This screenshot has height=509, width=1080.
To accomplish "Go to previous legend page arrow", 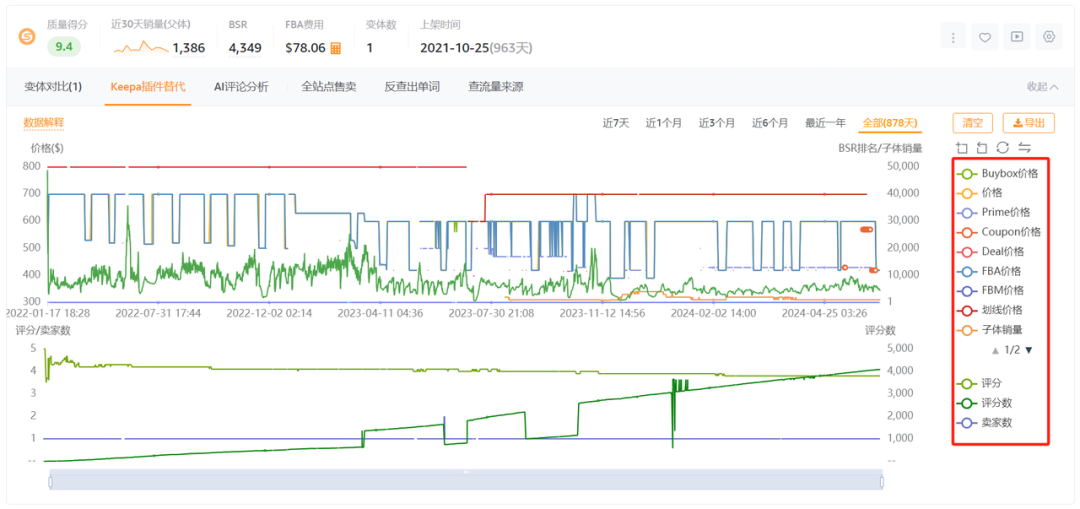I will coord(995,350).
